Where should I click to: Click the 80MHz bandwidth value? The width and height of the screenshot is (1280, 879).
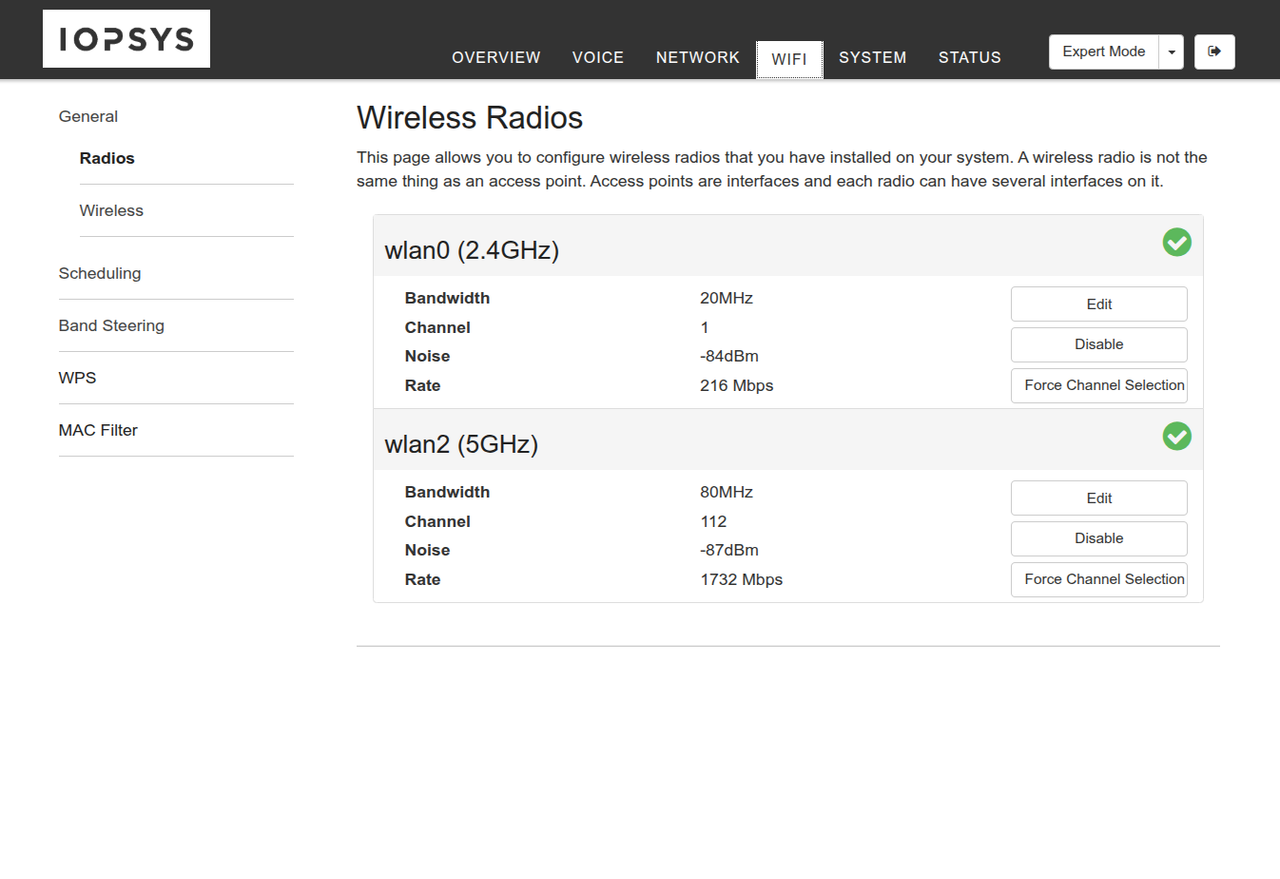[x=727, y=492]
